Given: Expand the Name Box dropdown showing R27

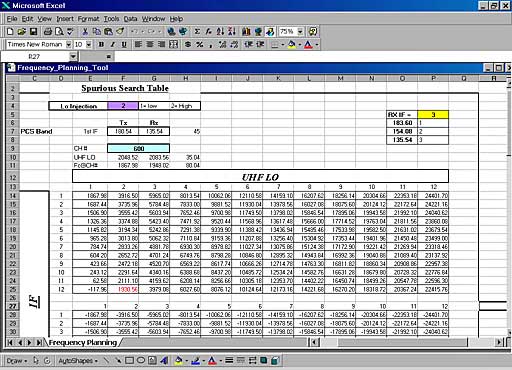Looking at the screenshot, I should [73, 57].
